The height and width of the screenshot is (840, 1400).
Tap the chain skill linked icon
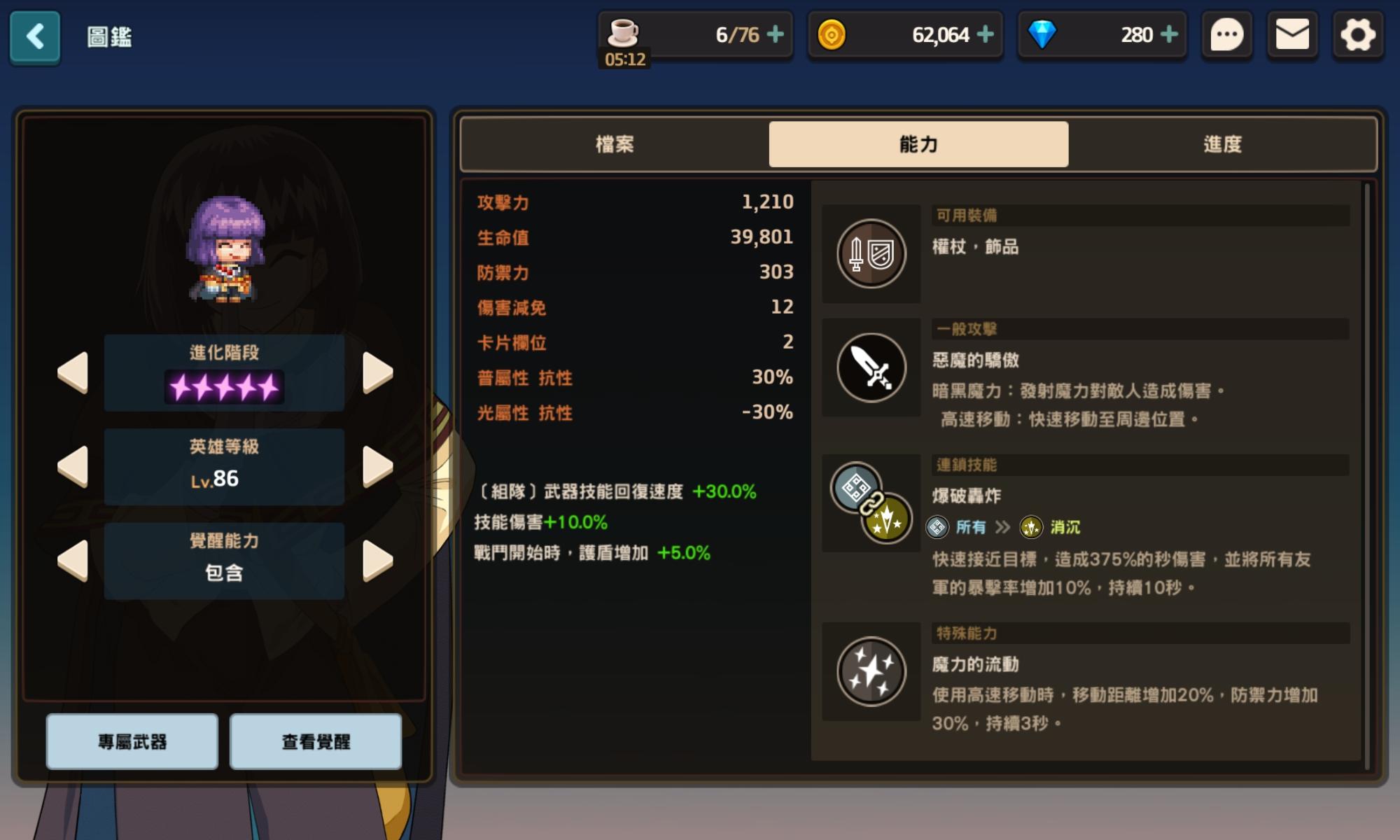point(871,503)
